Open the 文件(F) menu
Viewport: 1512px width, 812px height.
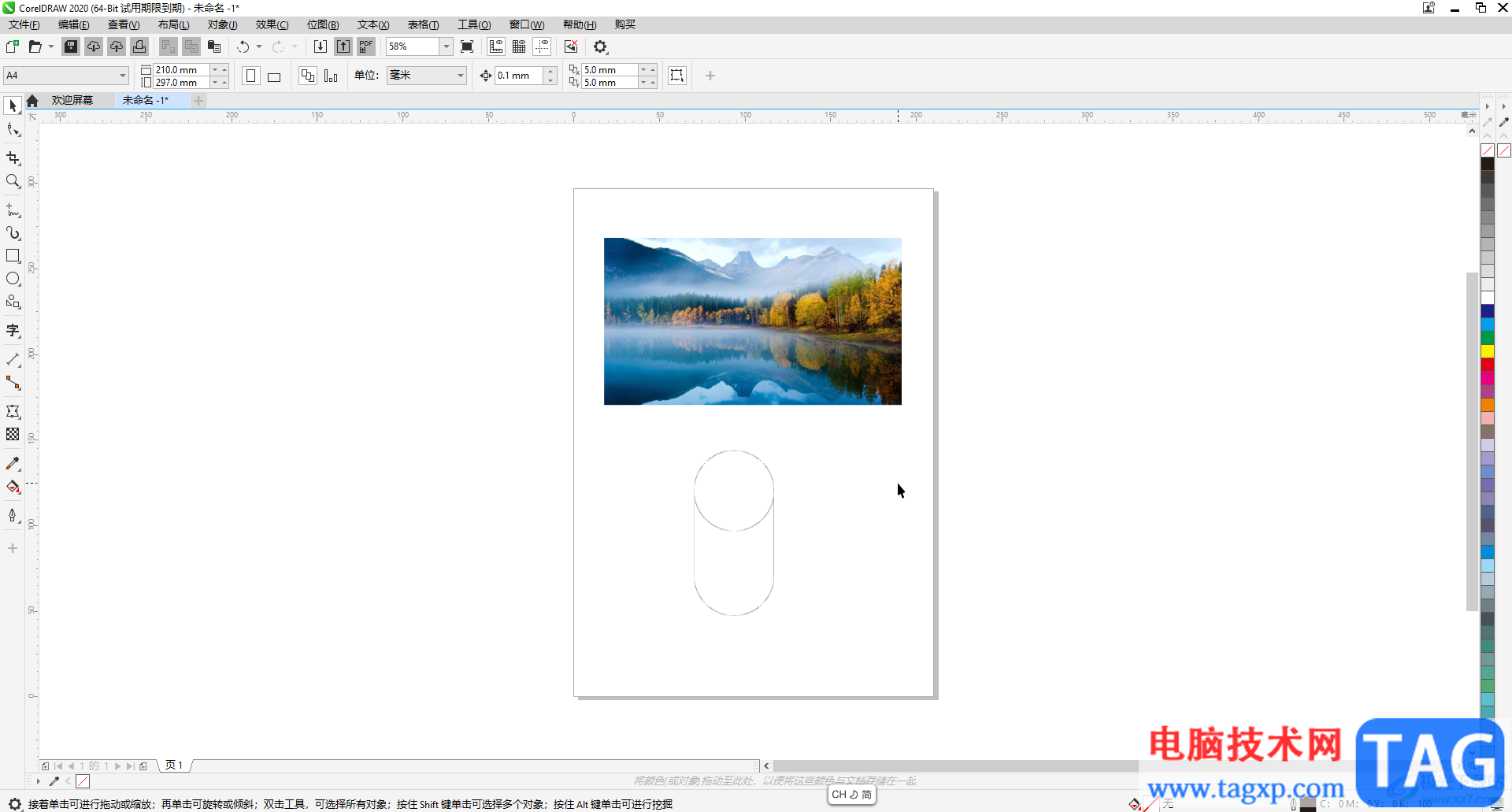coord(24,24)
